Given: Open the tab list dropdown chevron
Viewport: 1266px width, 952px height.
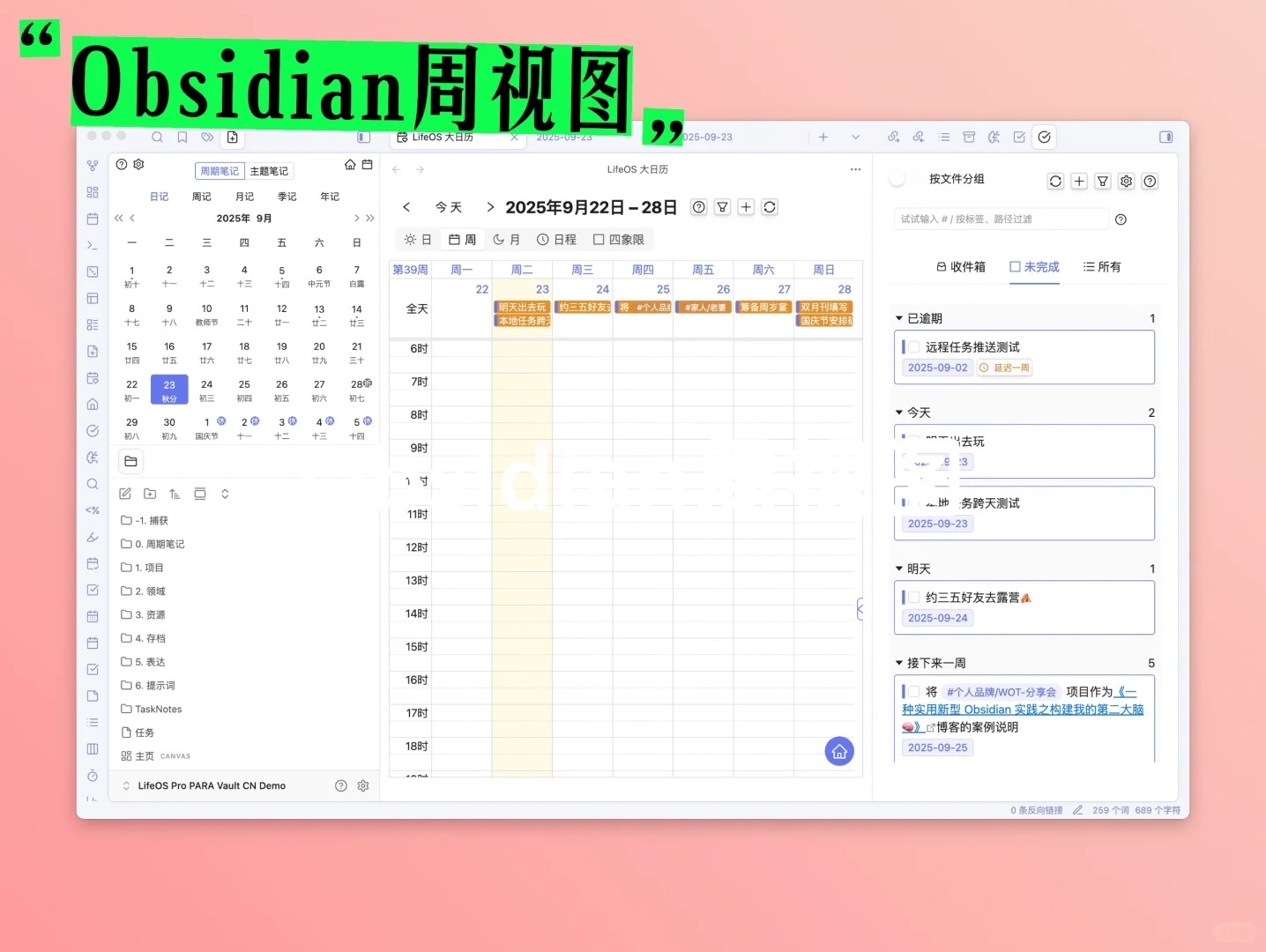Looking at the screenshot, I should [855, 137].
